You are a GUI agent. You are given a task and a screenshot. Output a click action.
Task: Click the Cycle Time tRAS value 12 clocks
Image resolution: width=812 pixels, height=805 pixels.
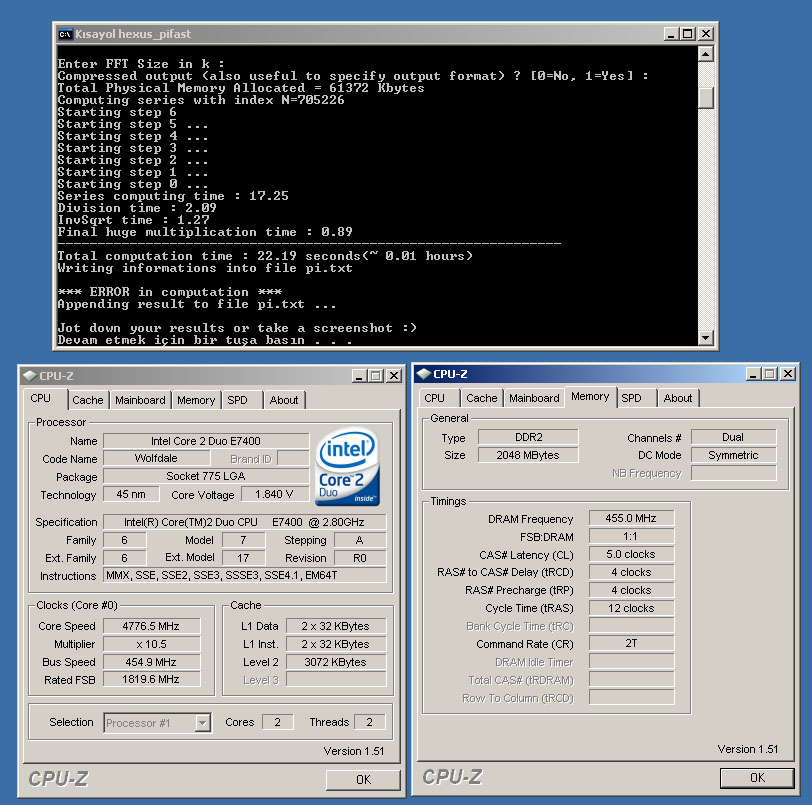(x=631, y=608)
